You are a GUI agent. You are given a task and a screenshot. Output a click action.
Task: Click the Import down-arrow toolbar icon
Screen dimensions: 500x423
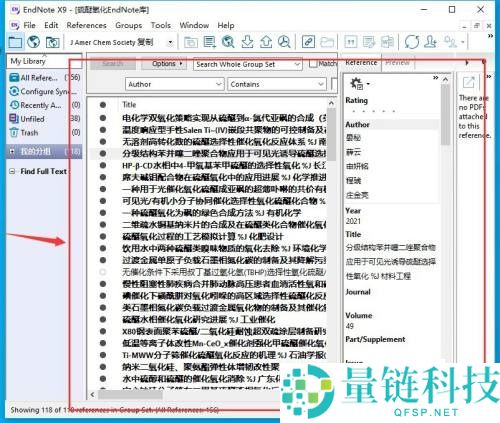pos(247,42)
